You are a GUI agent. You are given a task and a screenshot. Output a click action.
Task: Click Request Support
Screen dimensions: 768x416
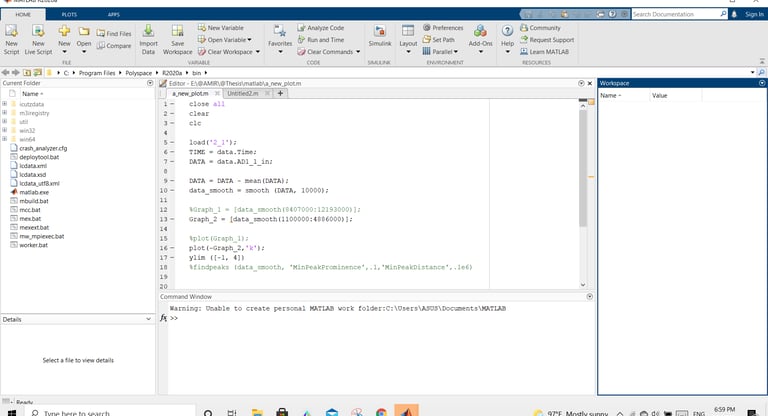(x=547, y=40)
